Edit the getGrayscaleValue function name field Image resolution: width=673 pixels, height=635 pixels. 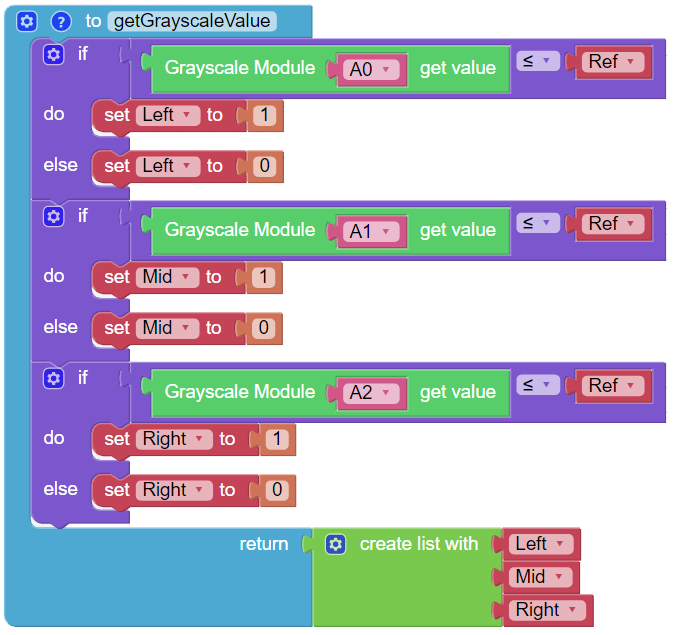point(192,21)
